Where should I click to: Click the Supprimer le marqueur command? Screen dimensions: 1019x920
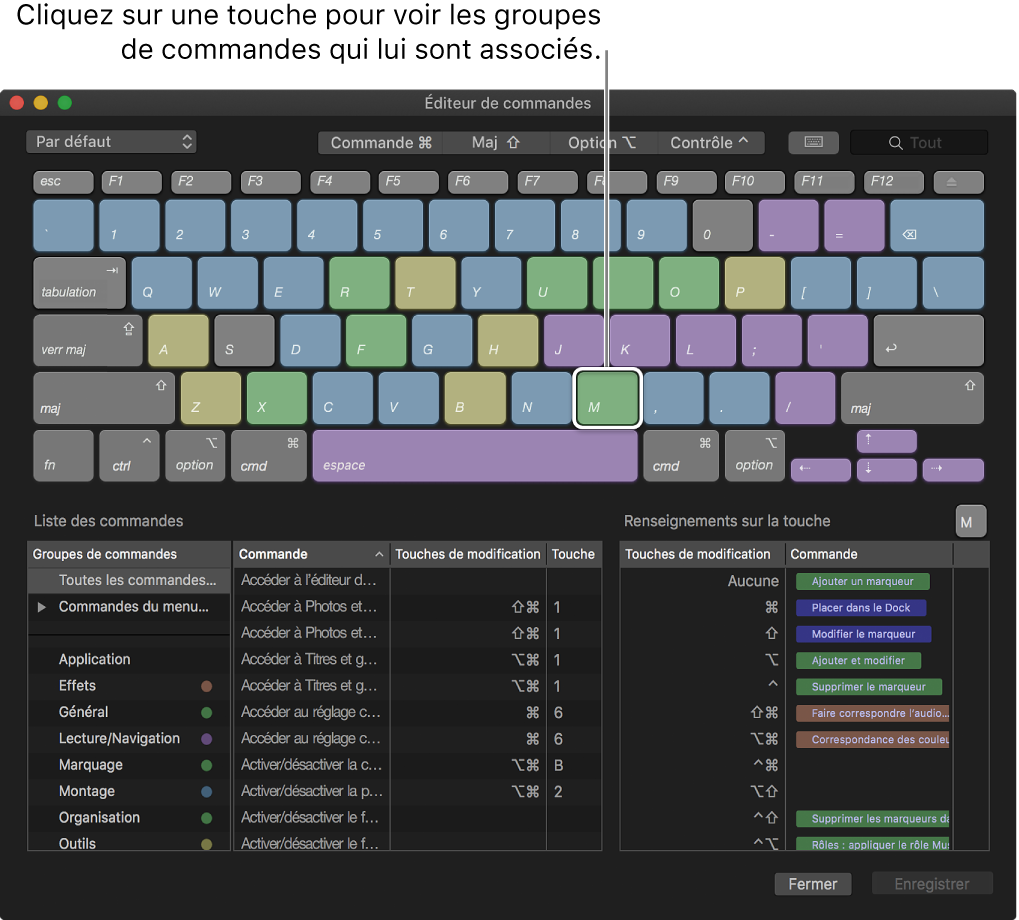pos(868,687)
